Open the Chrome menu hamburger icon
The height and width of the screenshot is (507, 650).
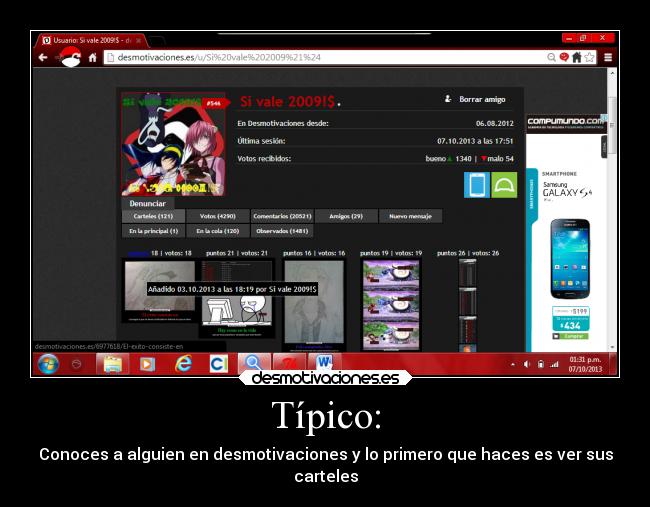click(608, 57)
